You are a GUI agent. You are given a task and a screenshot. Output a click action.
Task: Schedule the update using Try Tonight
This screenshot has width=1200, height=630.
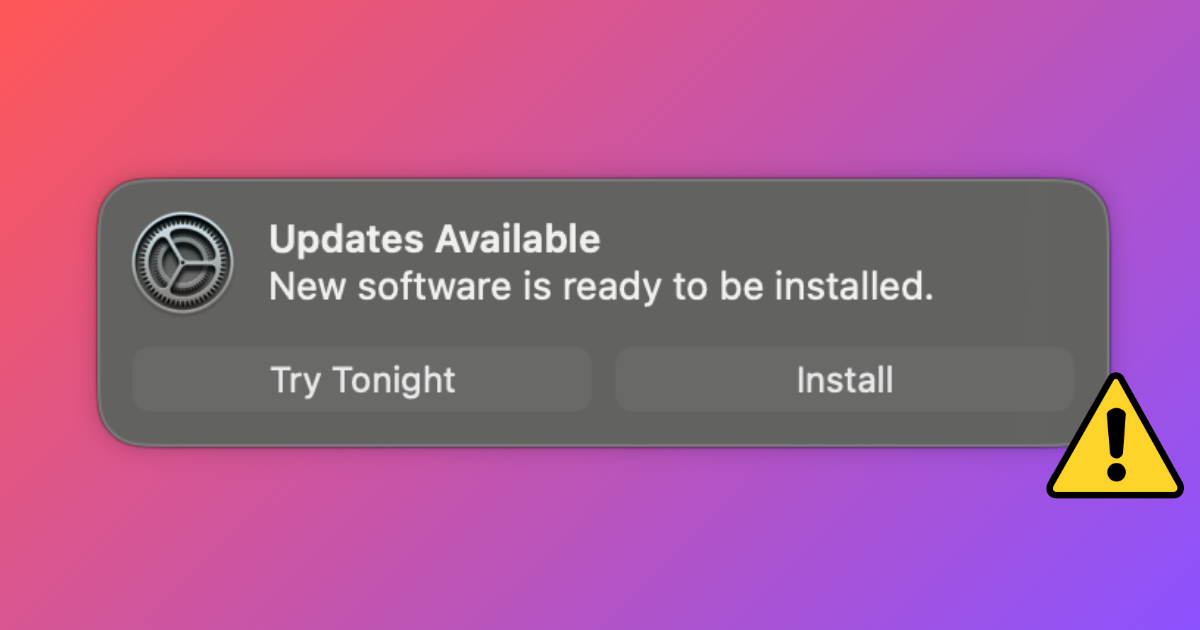pyautogui.click(x=362, y=380)
